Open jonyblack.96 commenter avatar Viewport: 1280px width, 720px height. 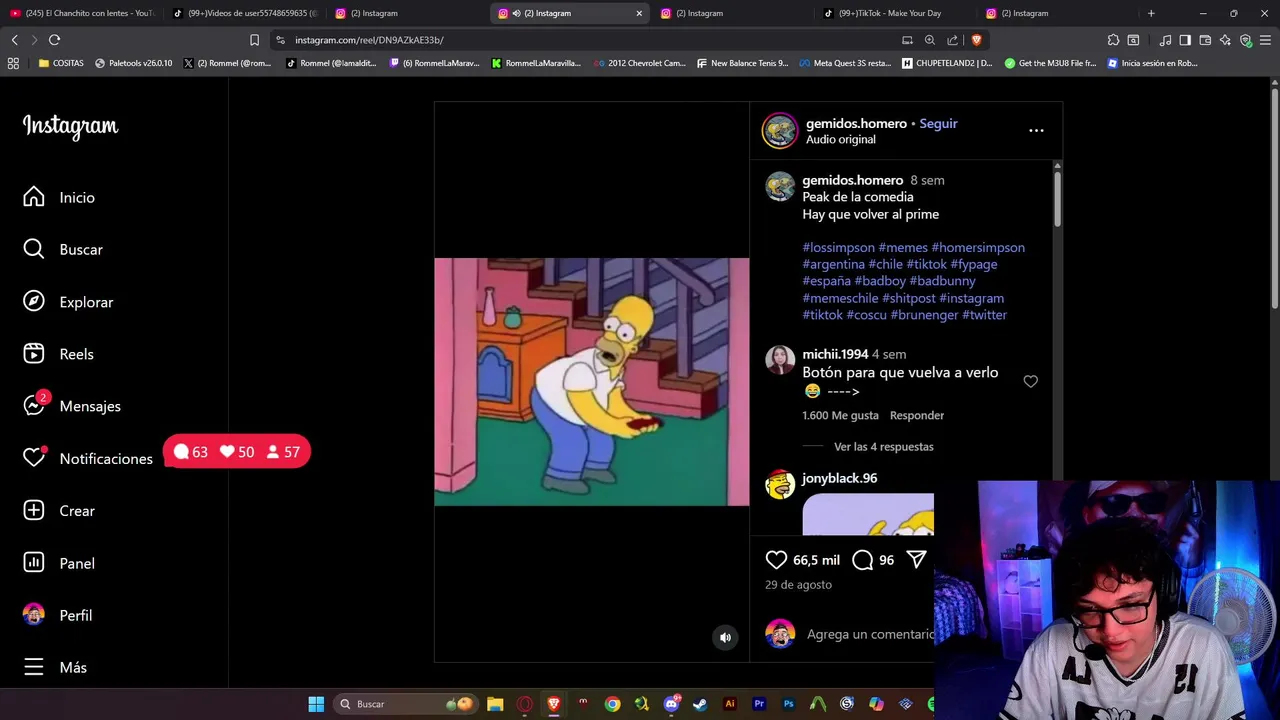pyautogui.click(x=780, y=485)
